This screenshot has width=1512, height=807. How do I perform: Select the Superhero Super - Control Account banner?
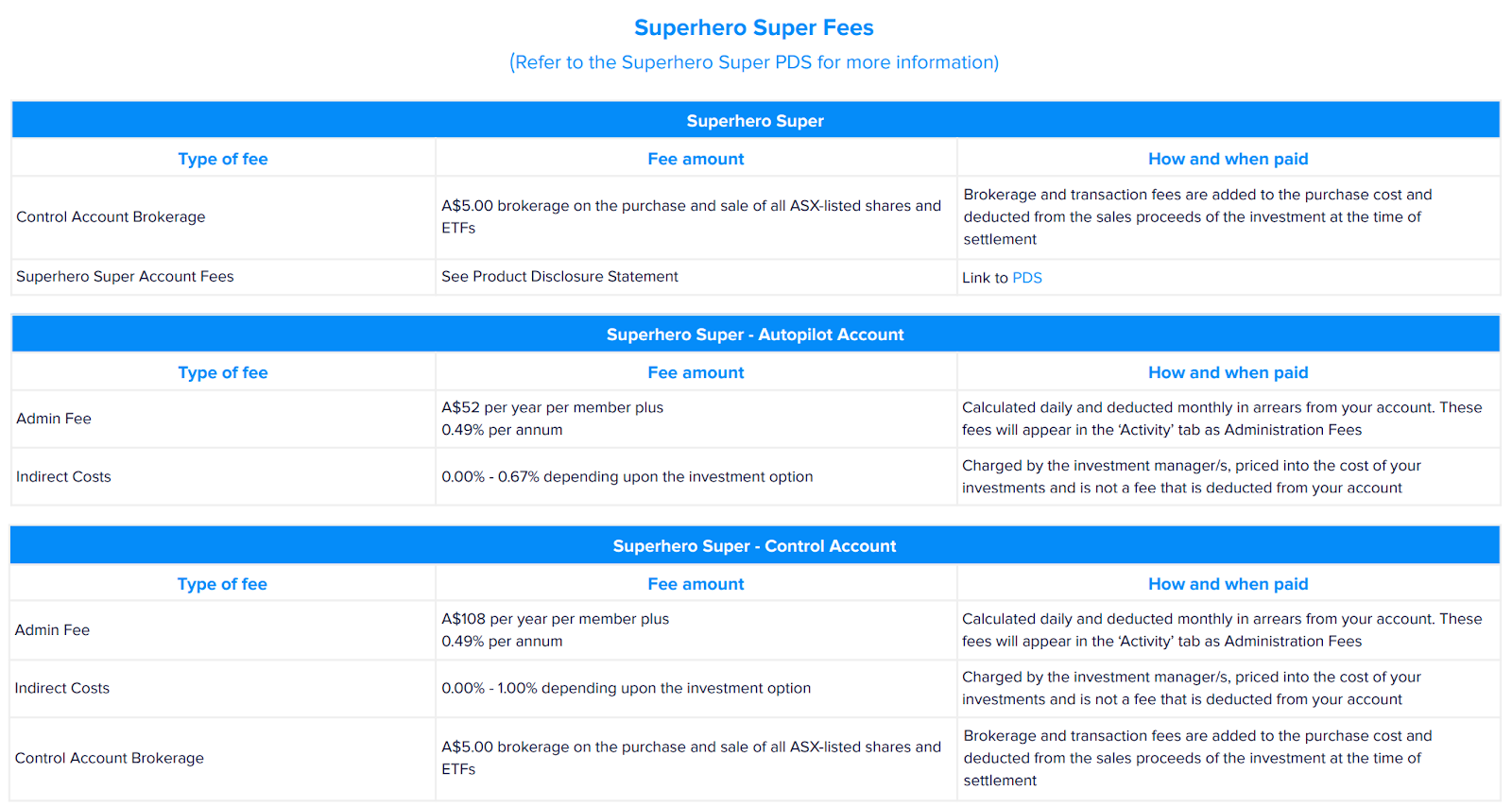coord(754,546)
